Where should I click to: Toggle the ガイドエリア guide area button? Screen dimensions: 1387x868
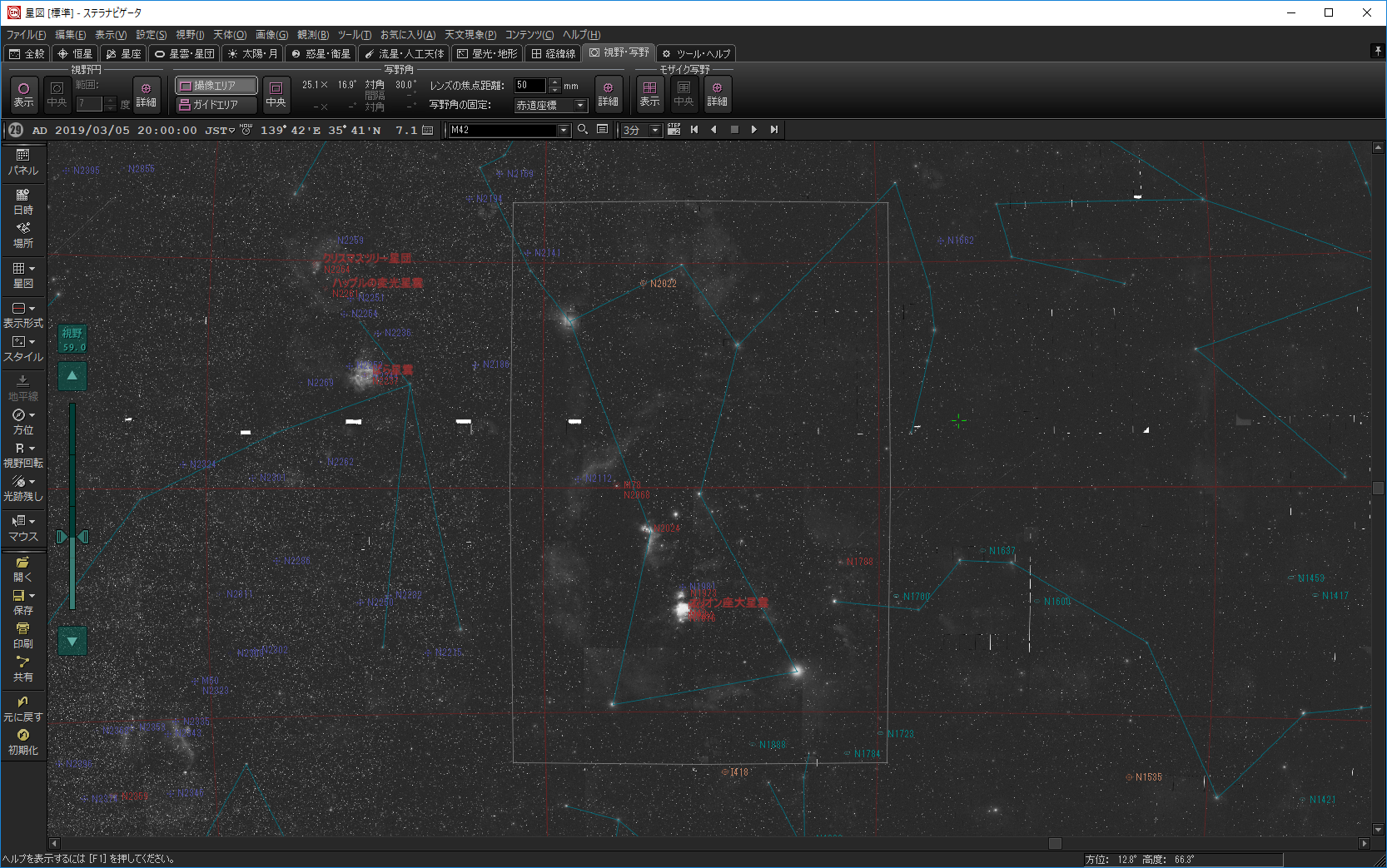pyautogui.click(x=216, y=105)
